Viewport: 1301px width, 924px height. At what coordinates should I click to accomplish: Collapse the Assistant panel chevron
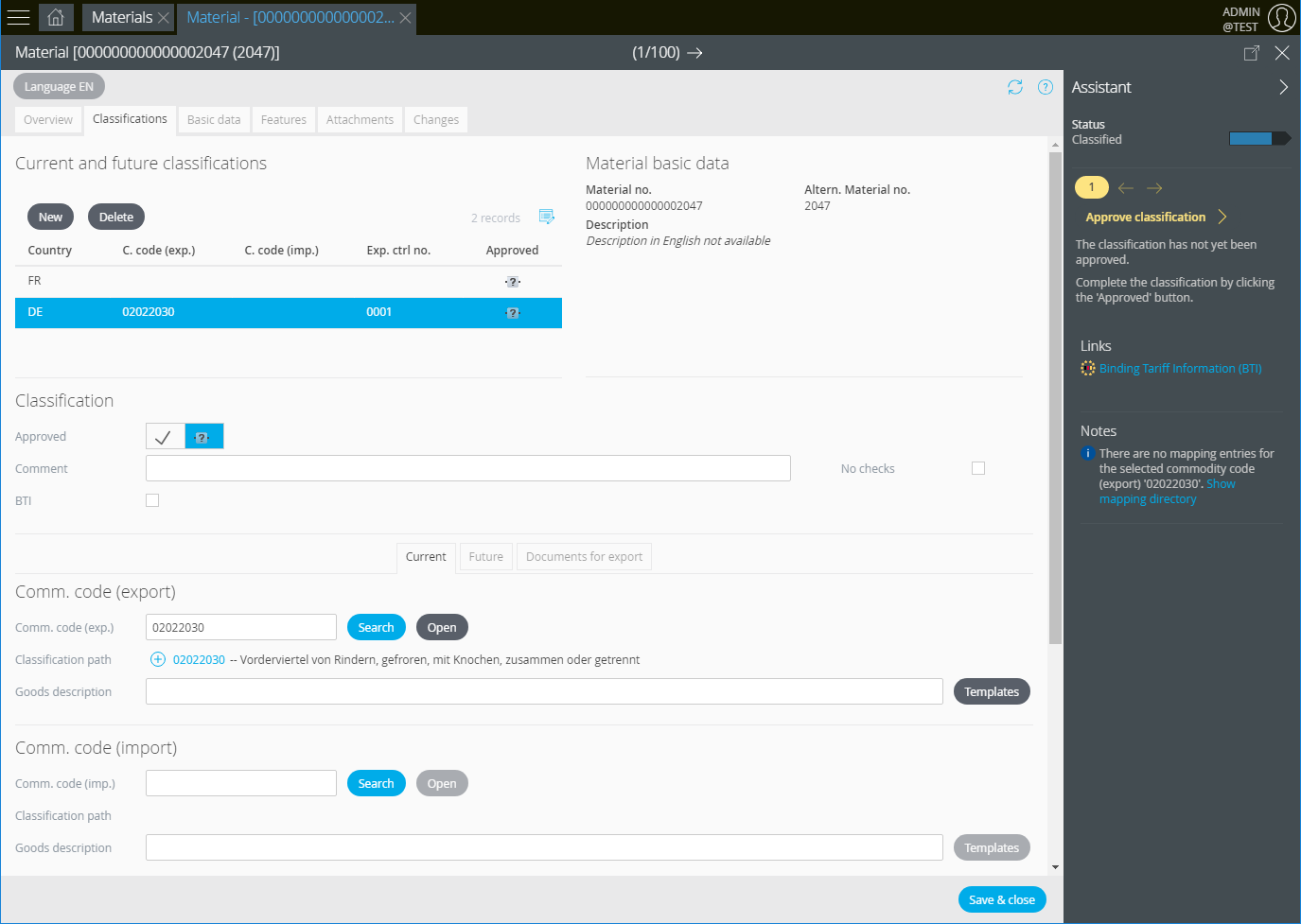1283,87
